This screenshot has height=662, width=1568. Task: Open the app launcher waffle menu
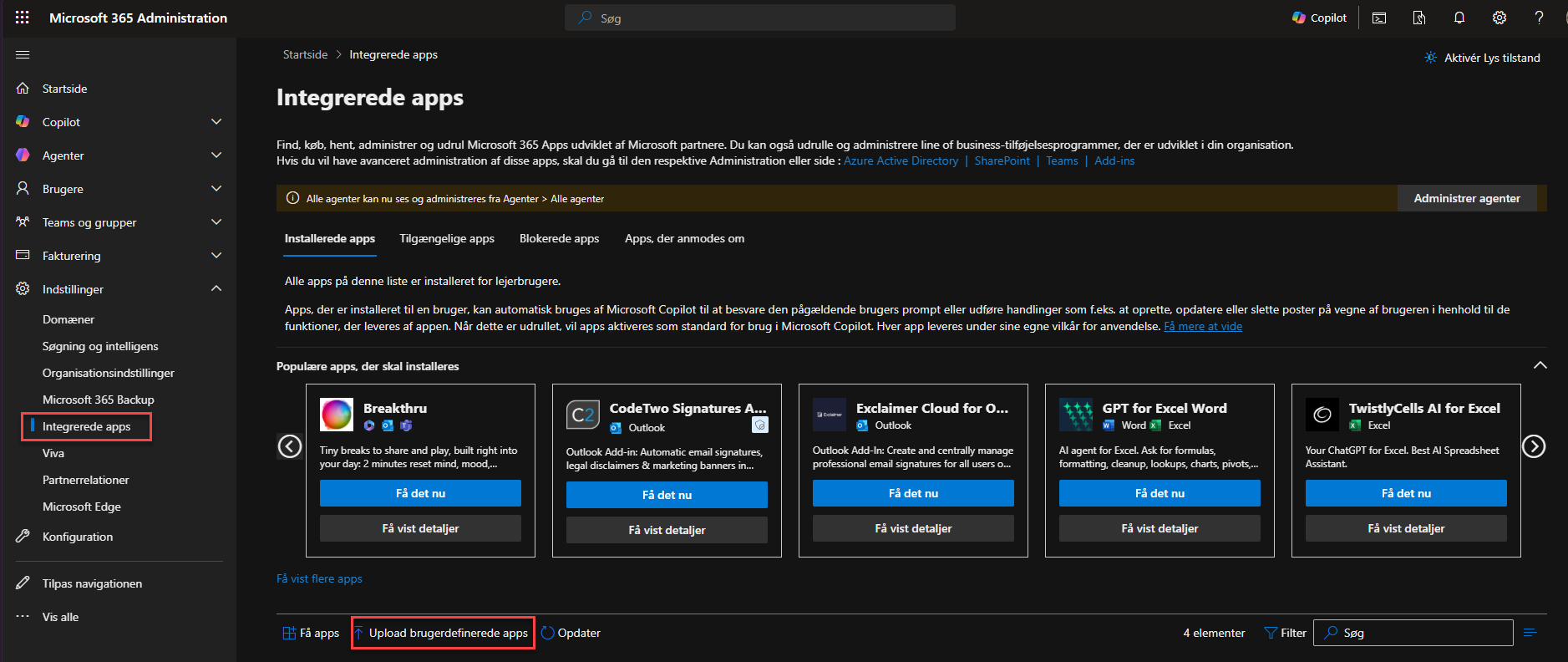[x=23, y=18]
